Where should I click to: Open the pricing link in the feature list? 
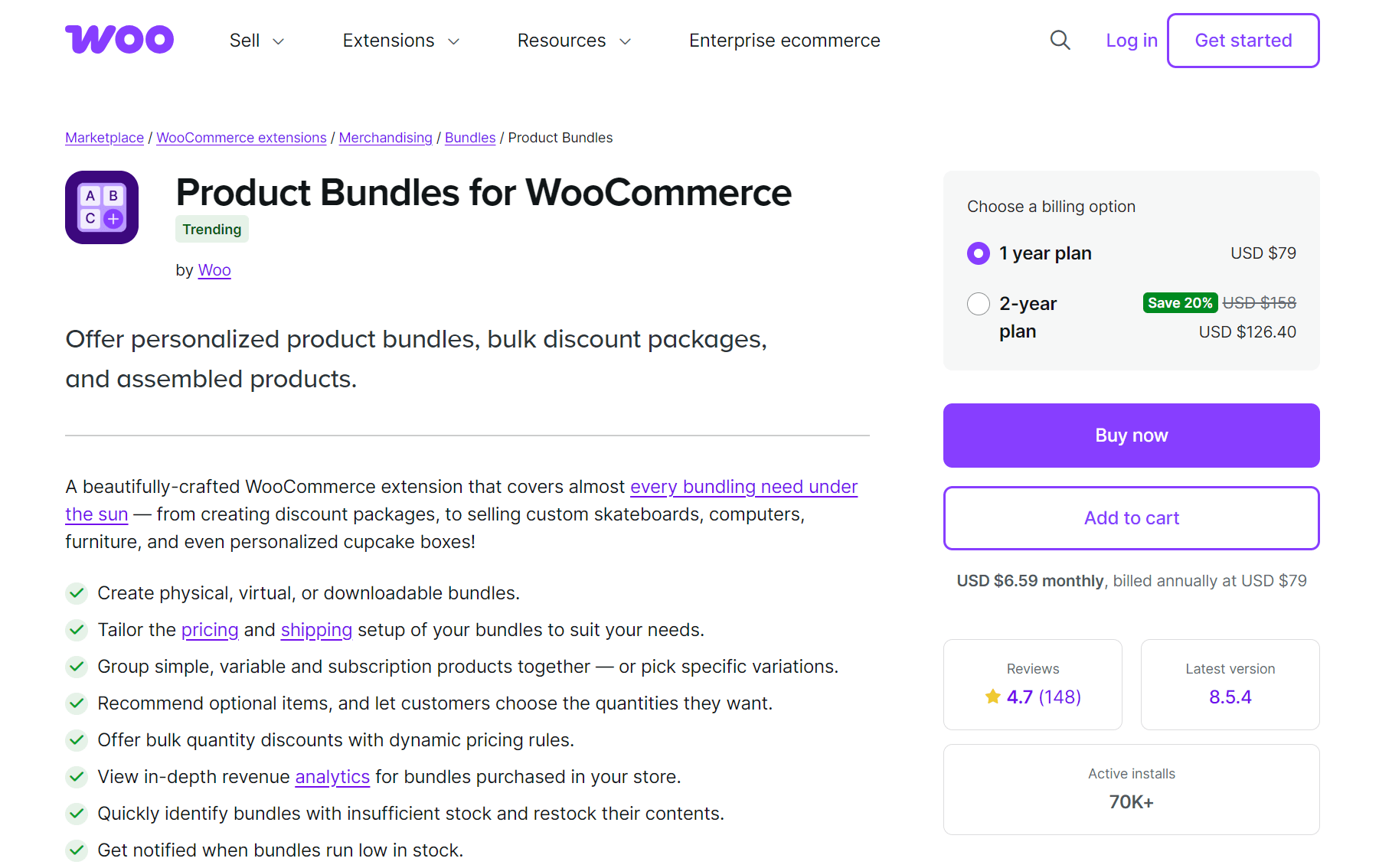tap(210, 630)
